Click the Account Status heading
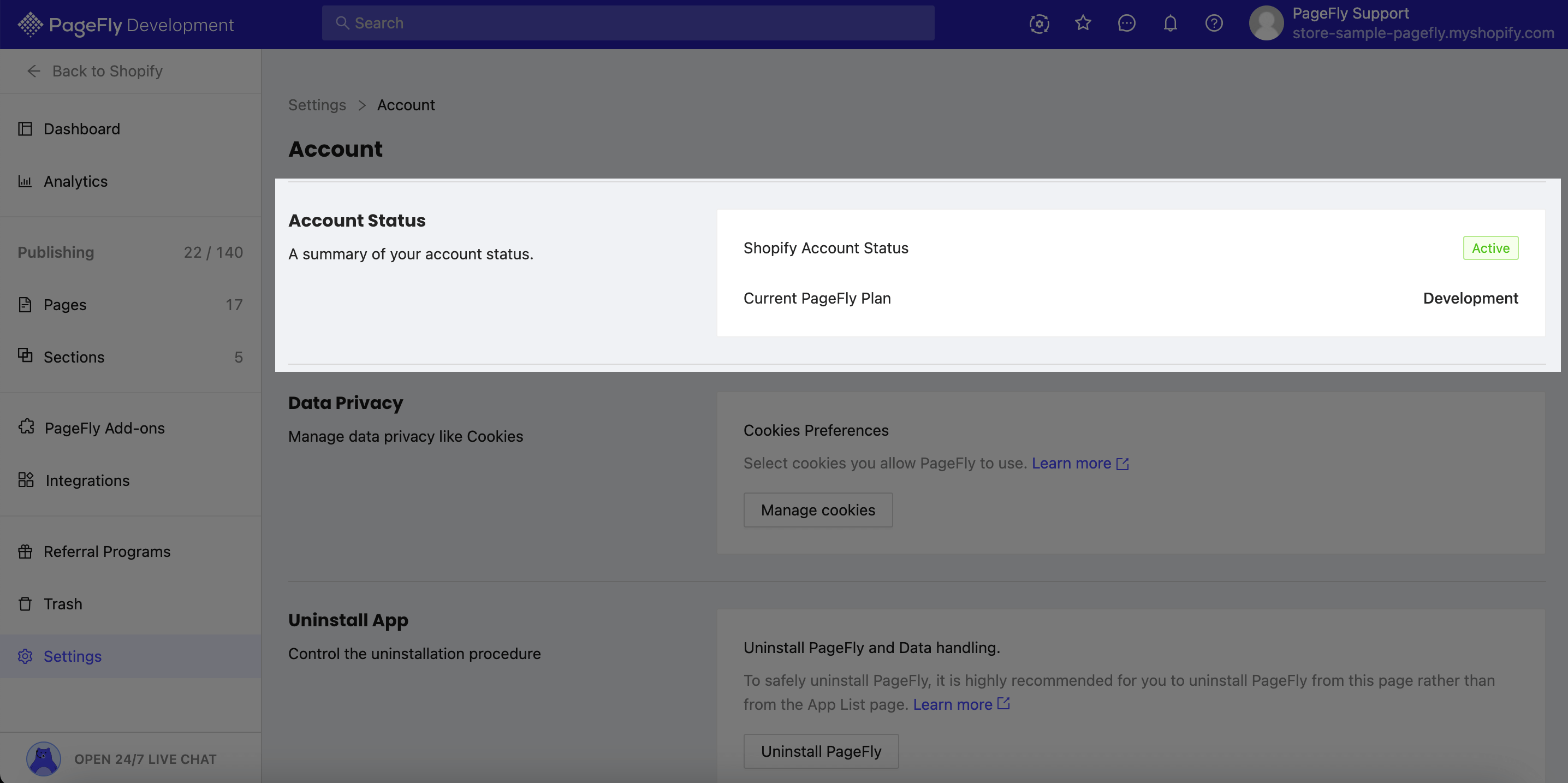Viewport: 1568px width, 783px height. pos(357,221)
